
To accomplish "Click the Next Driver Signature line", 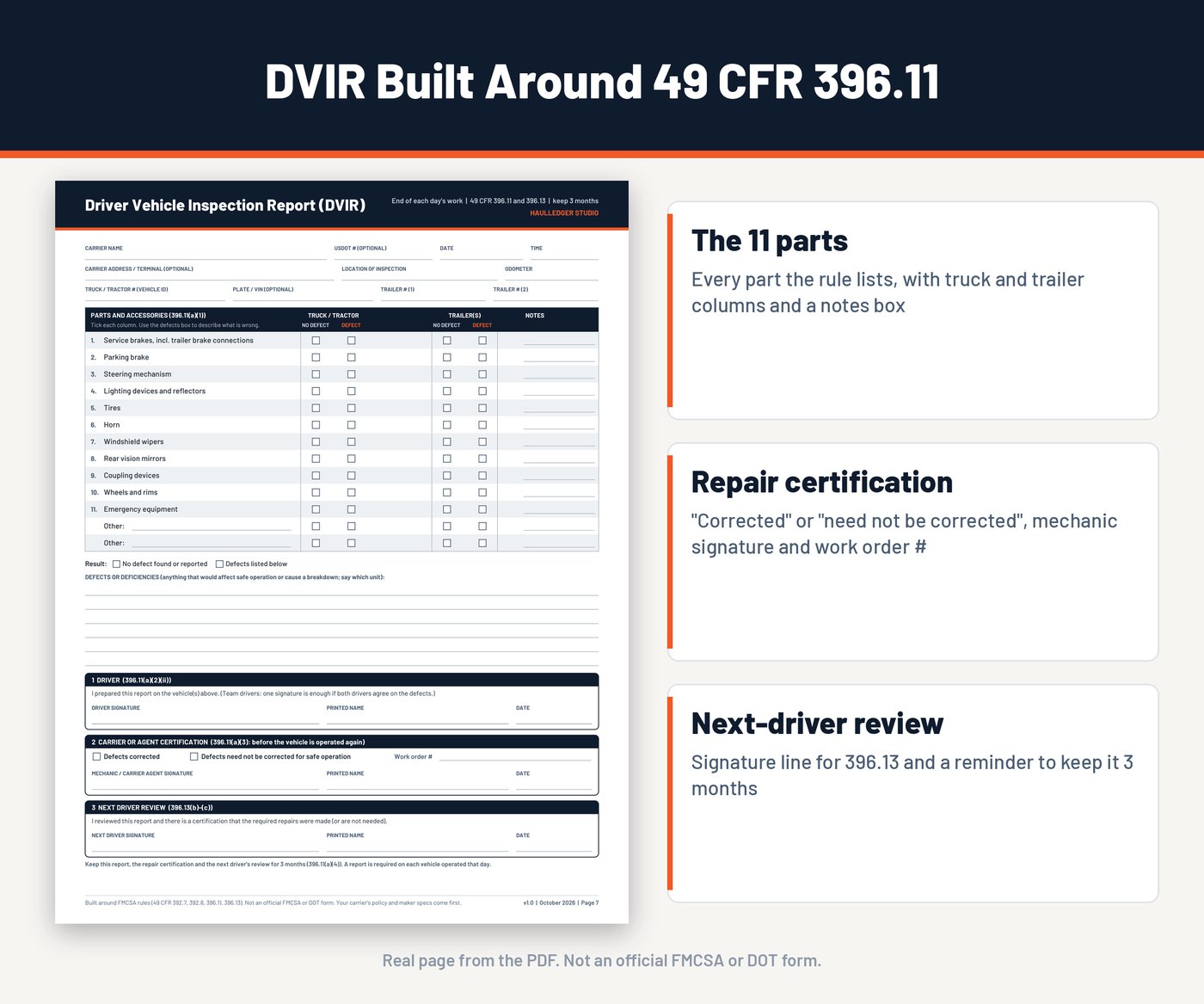I will pos(205,846).
